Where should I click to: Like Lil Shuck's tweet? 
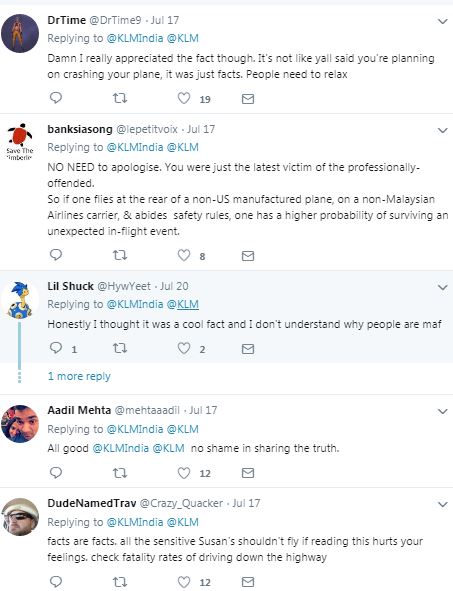pyautogui.click(x=184, y=348)
